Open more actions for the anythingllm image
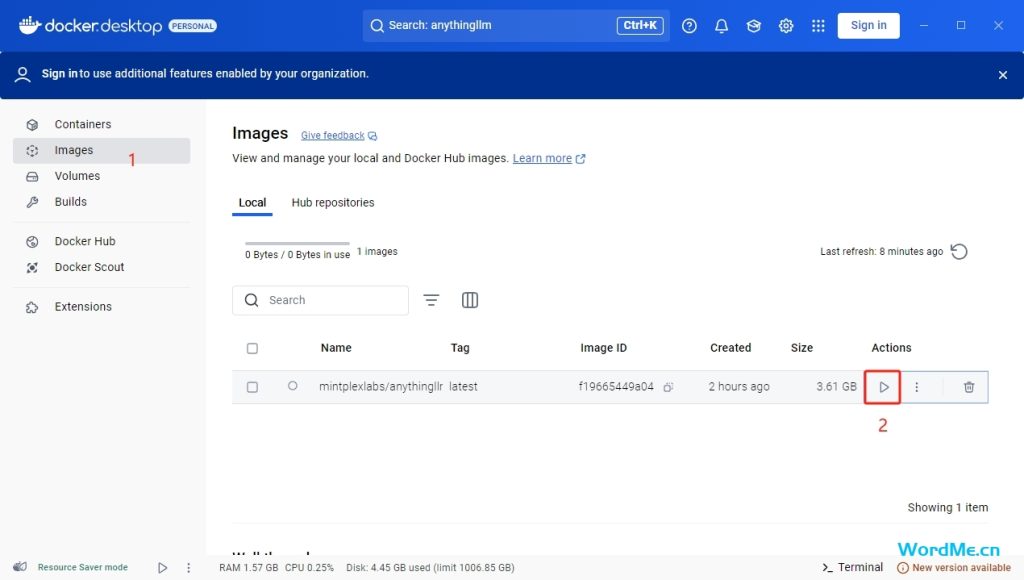The image size is (1024, 580). [x=916, y=387]
